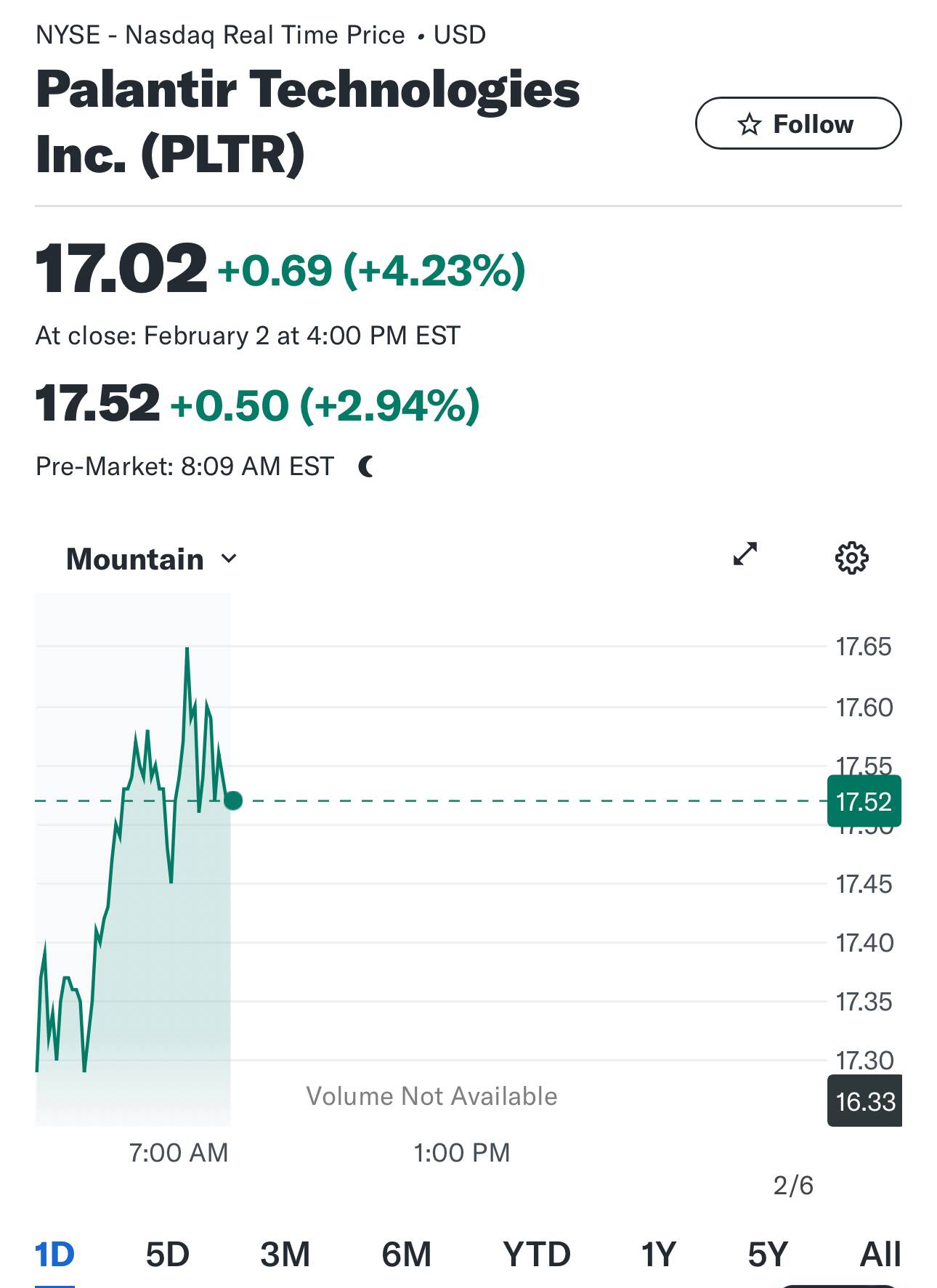
Task: Expand the chart to full screen
Action: tap(745, 554)
